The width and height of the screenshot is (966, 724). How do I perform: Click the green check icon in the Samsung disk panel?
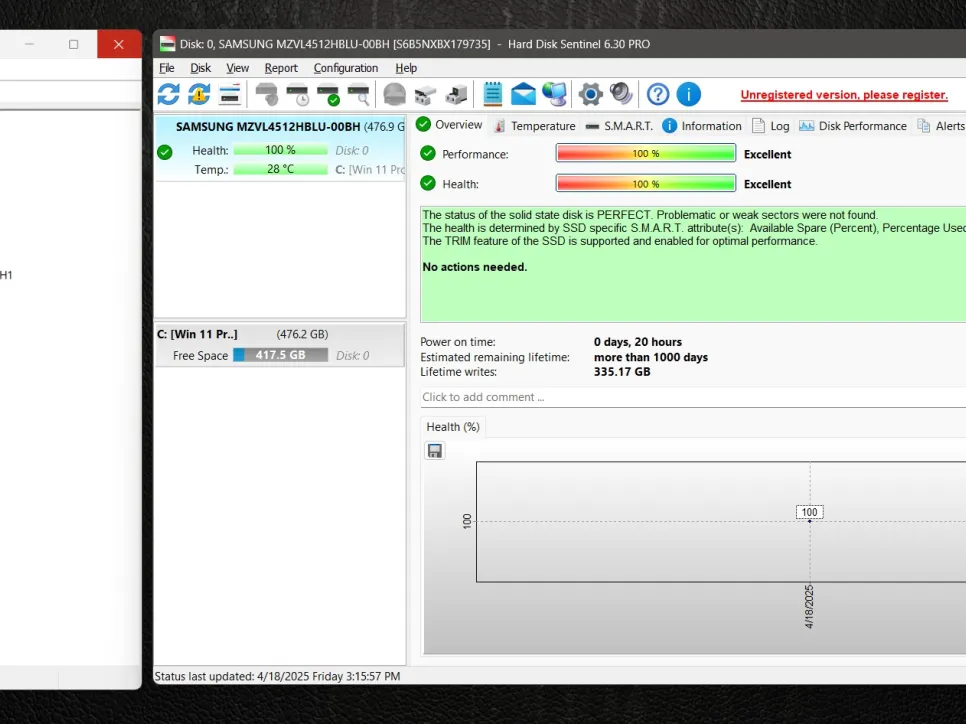(164, 152)
